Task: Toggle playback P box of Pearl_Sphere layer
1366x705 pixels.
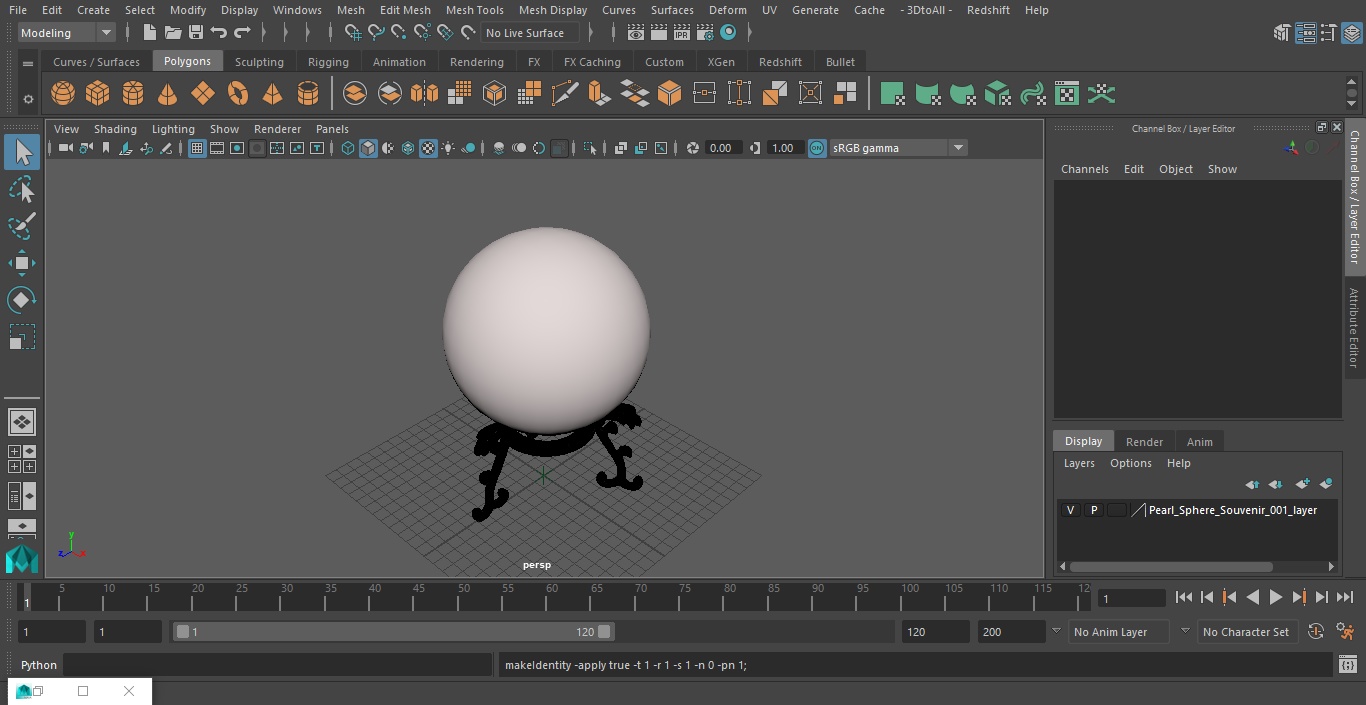Action: tap(1094, 510)
